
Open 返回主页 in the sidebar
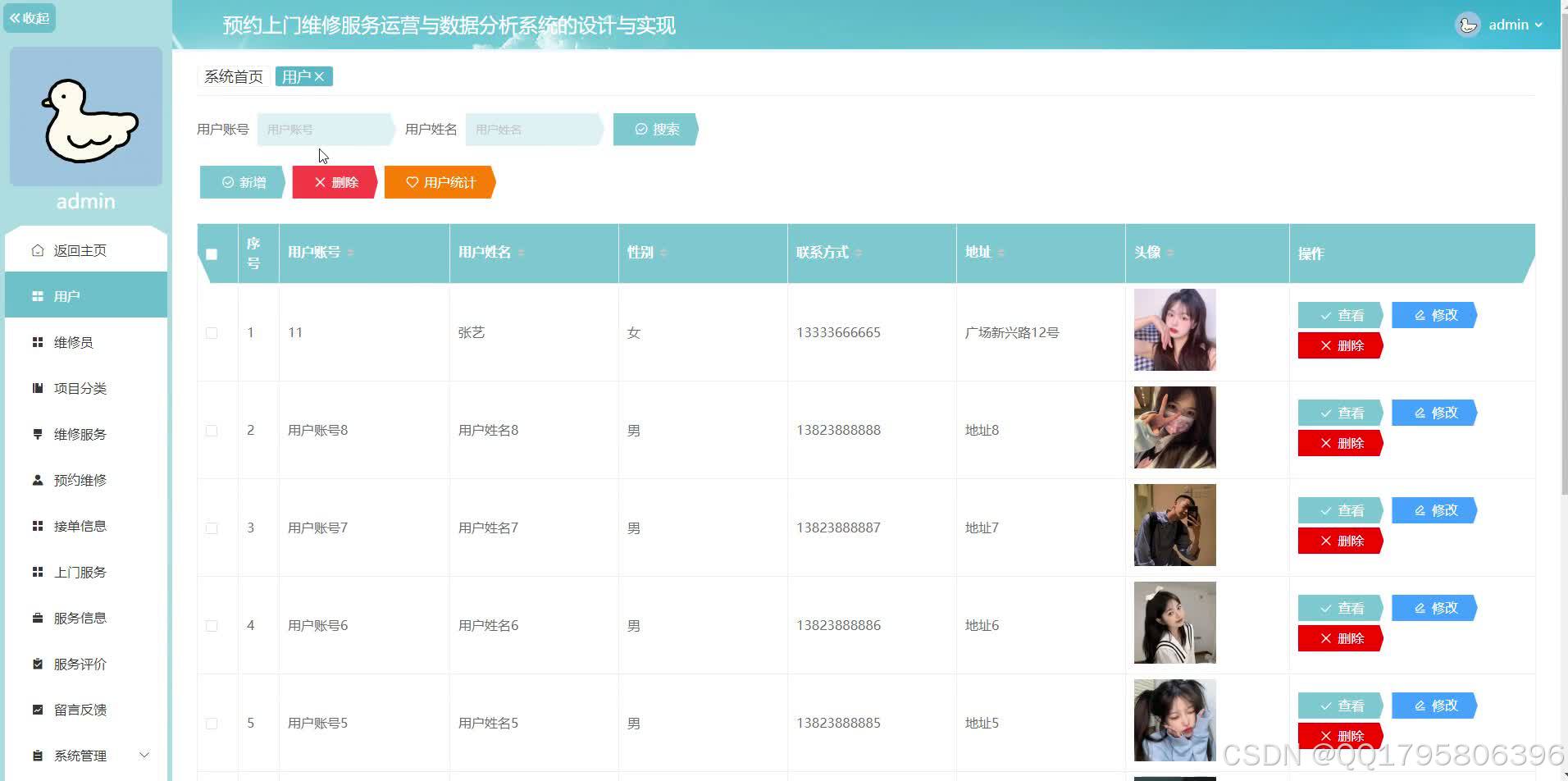coord(86,250)
